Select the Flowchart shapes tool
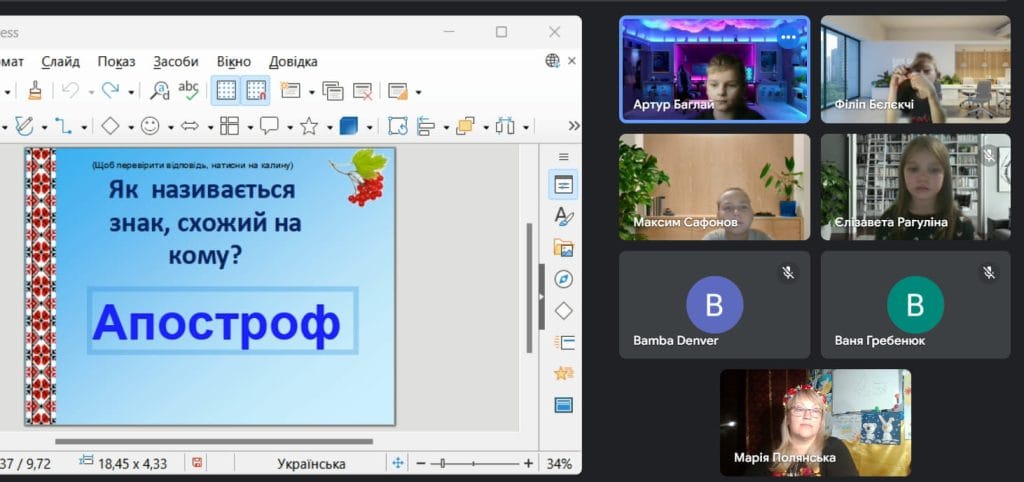This screenshot has width=1024, height=482. [x=229, y=125]
